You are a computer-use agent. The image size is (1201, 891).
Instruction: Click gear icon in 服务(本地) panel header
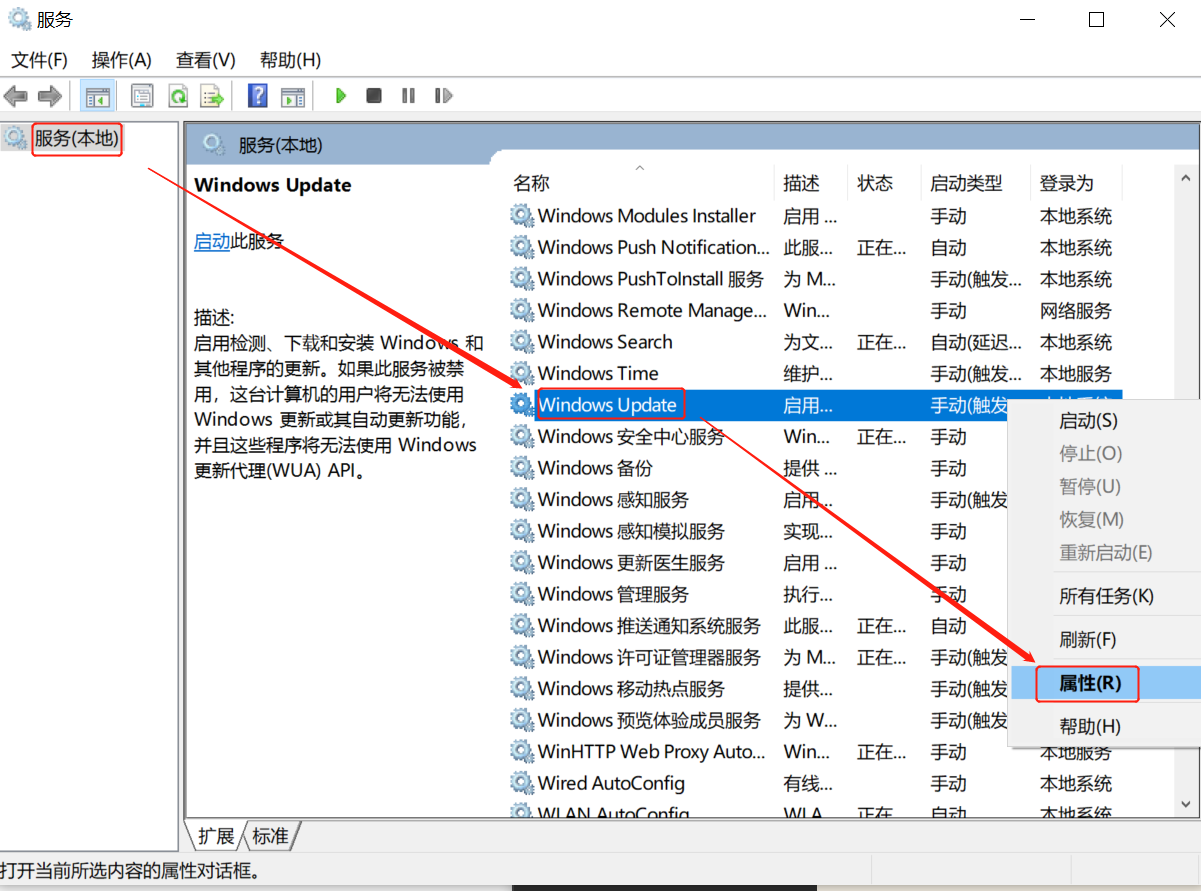[x=214, y=145]
